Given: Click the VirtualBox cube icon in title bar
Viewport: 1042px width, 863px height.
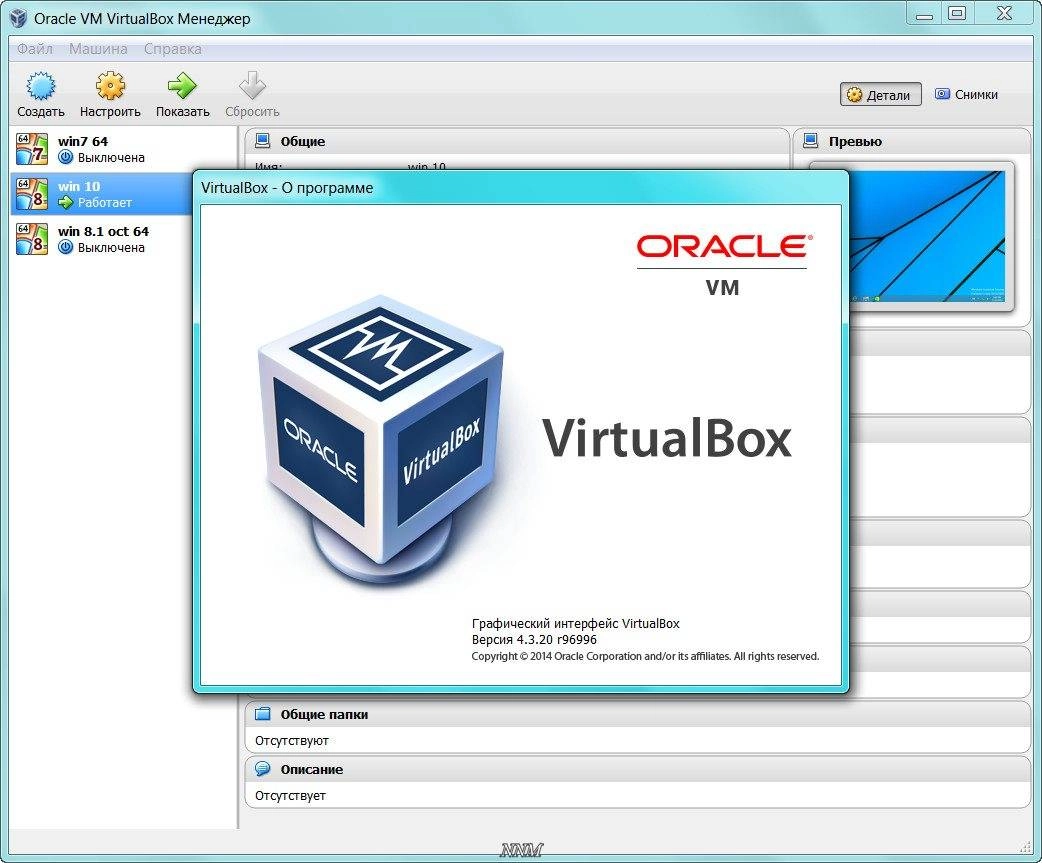Looking at the screenshot, I should 19,18.
